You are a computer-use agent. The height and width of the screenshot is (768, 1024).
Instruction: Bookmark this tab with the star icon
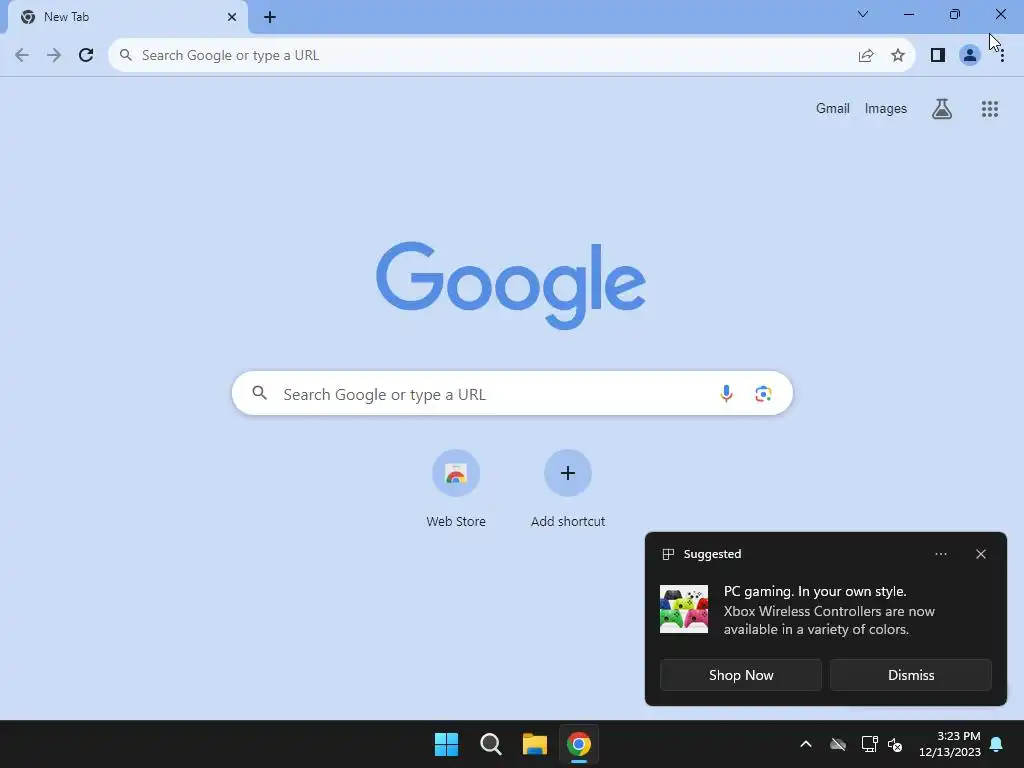(x=898, y=56)
